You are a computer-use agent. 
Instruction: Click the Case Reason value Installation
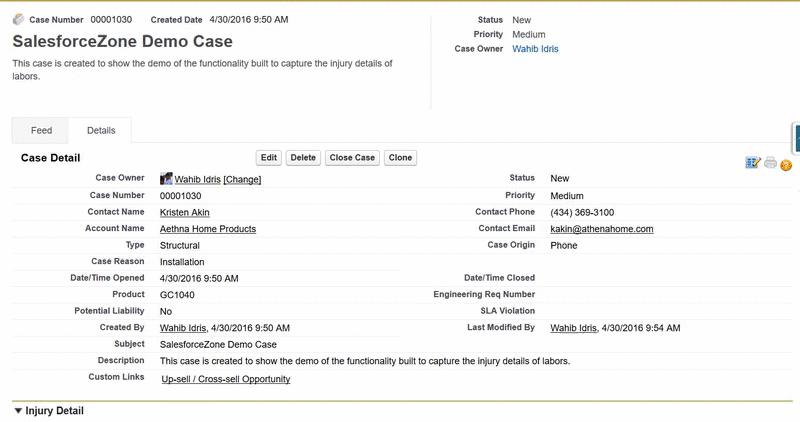pos(182,262)
